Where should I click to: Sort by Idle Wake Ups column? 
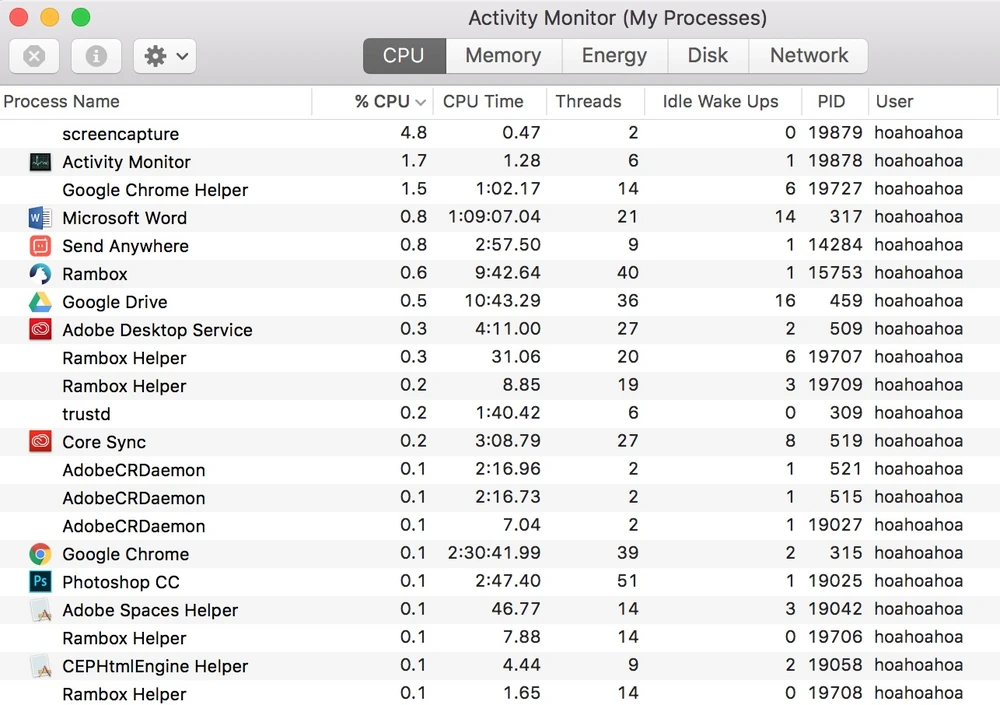click(720, 101)
